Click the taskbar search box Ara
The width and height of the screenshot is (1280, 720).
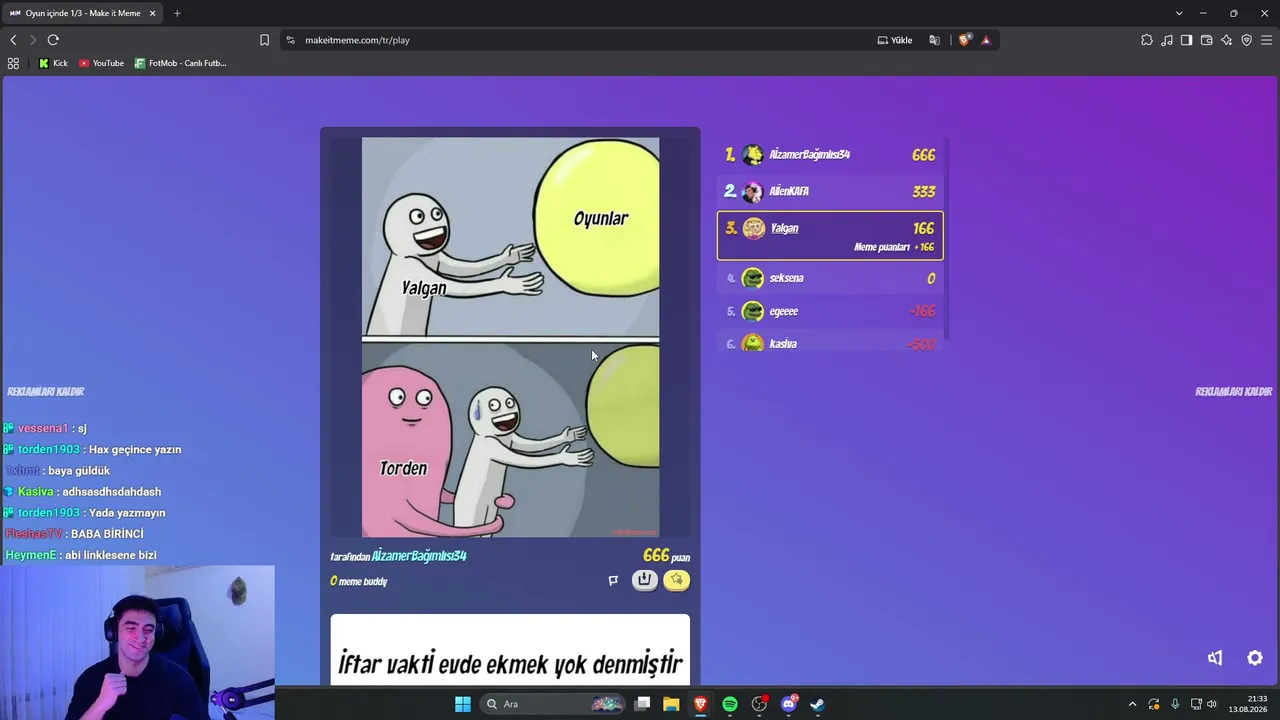click(553, 704)
